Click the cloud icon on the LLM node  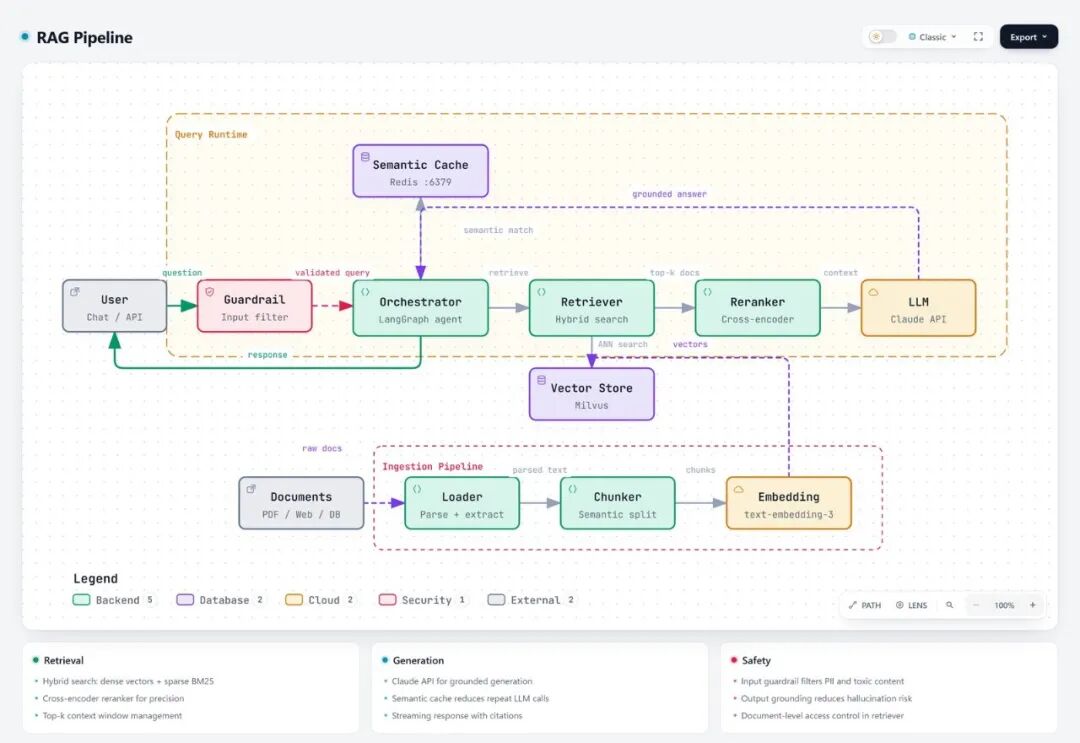tap(873, 292)
